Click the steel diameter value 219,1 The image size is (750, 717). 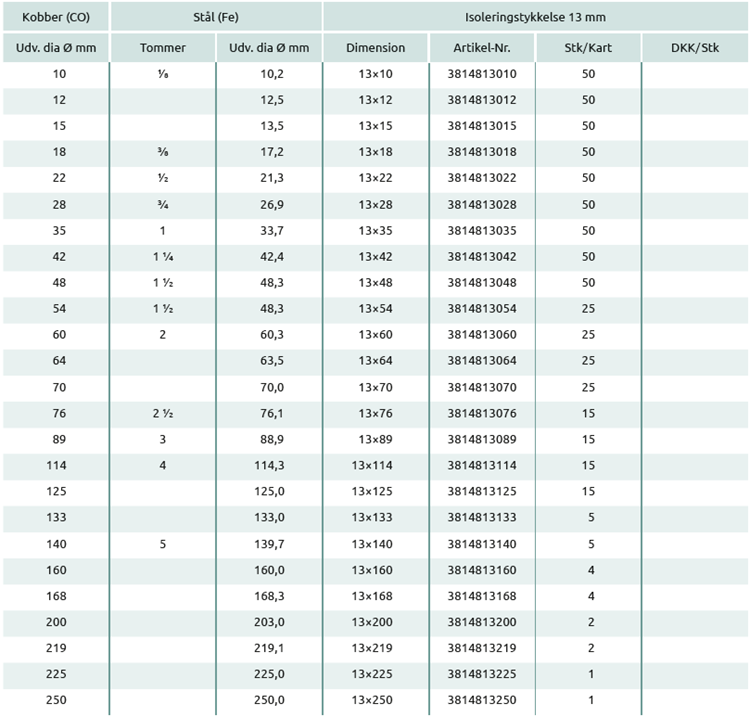(269, 648)
